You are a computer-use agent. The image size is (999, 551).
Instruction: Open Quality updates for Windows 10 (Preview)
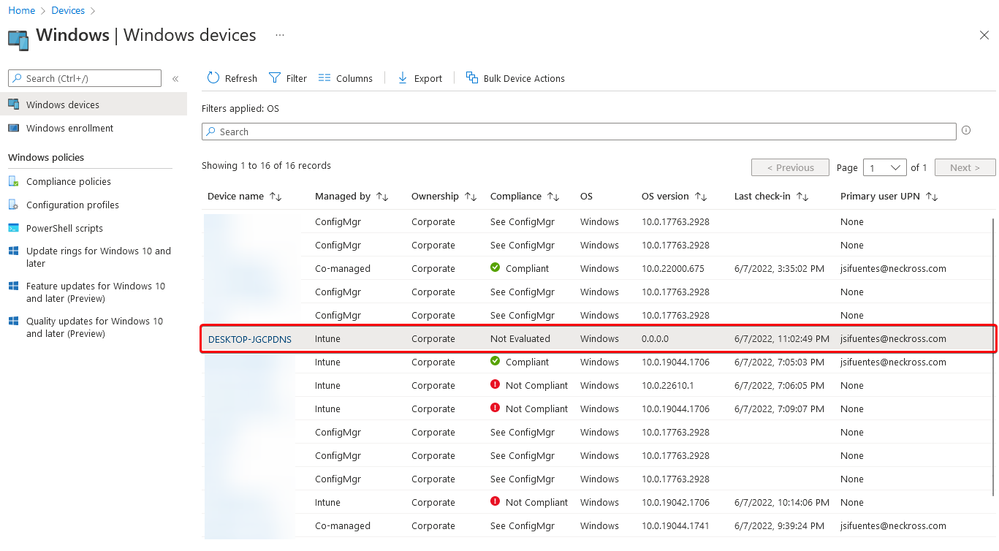click(93, 327)
